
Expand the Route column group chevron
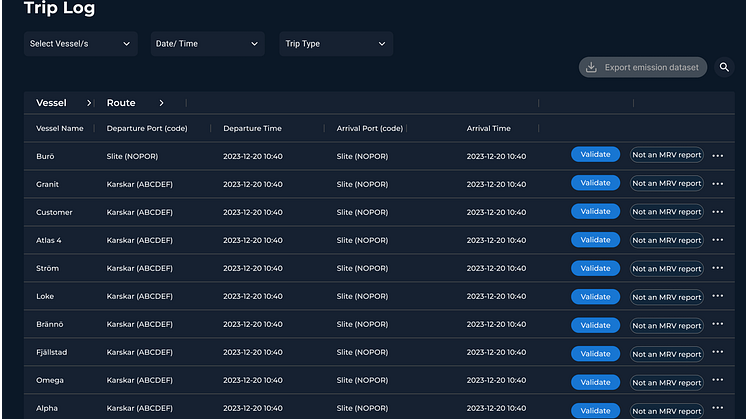[160, 103]
